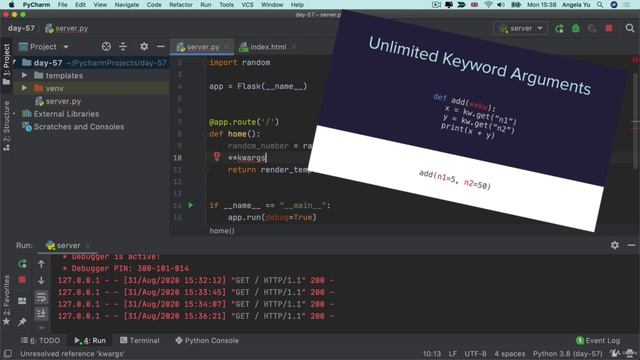Place cursor in the **kwargs line
The width and height of the screenshot is (640, 360).
247,158
